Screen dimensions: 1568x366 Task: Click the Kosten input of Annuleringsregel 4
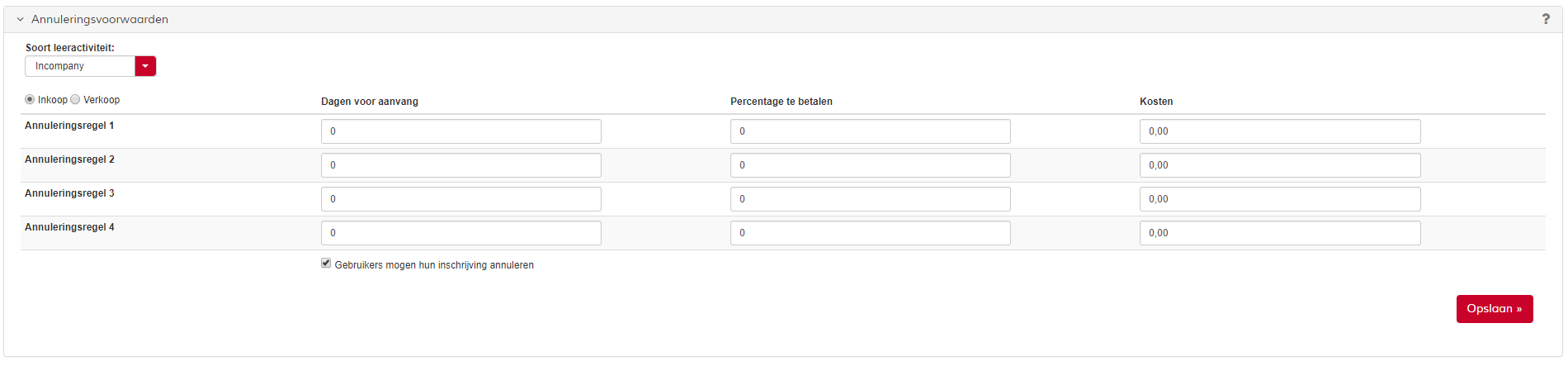point(1279,233)
